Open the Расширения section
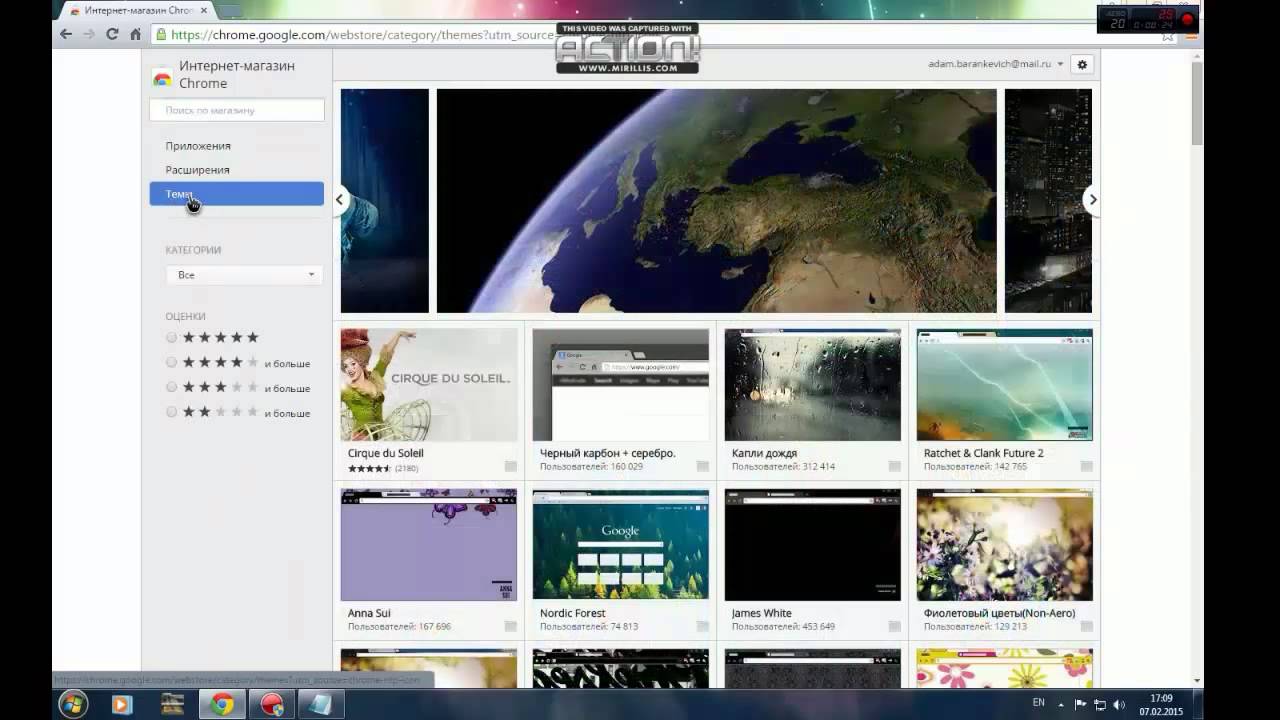1280x720 pixels. click(x=197, y=170)
